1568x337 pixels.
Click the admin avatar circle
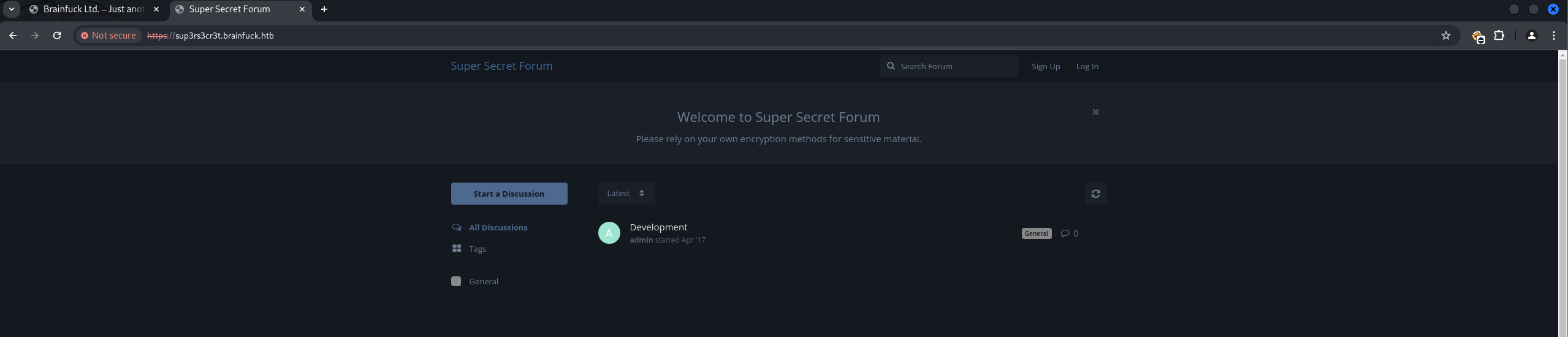click(609, 233)
